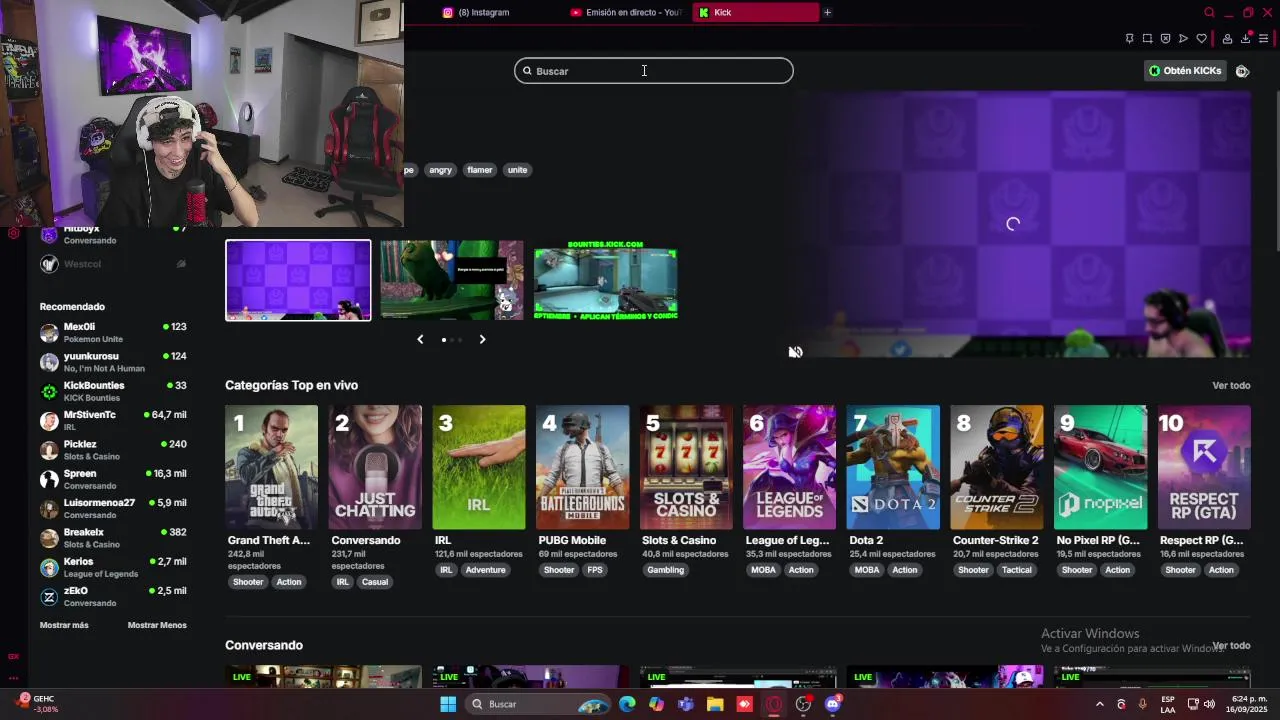Click Tactical tag under Counter-Strike 2

[1017, 570]
